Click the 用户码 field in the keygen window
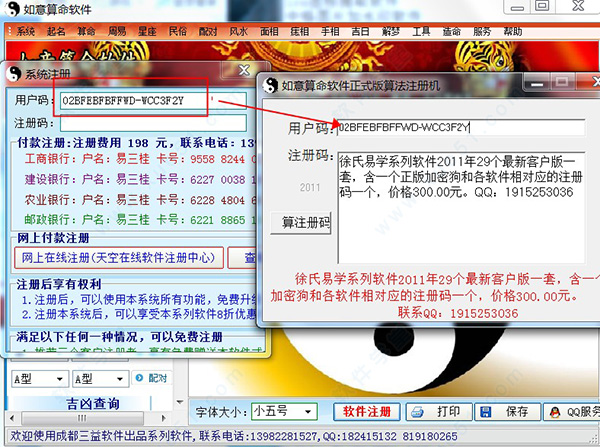The width and height of the screenshot is (600, 447). coord(461,127)
